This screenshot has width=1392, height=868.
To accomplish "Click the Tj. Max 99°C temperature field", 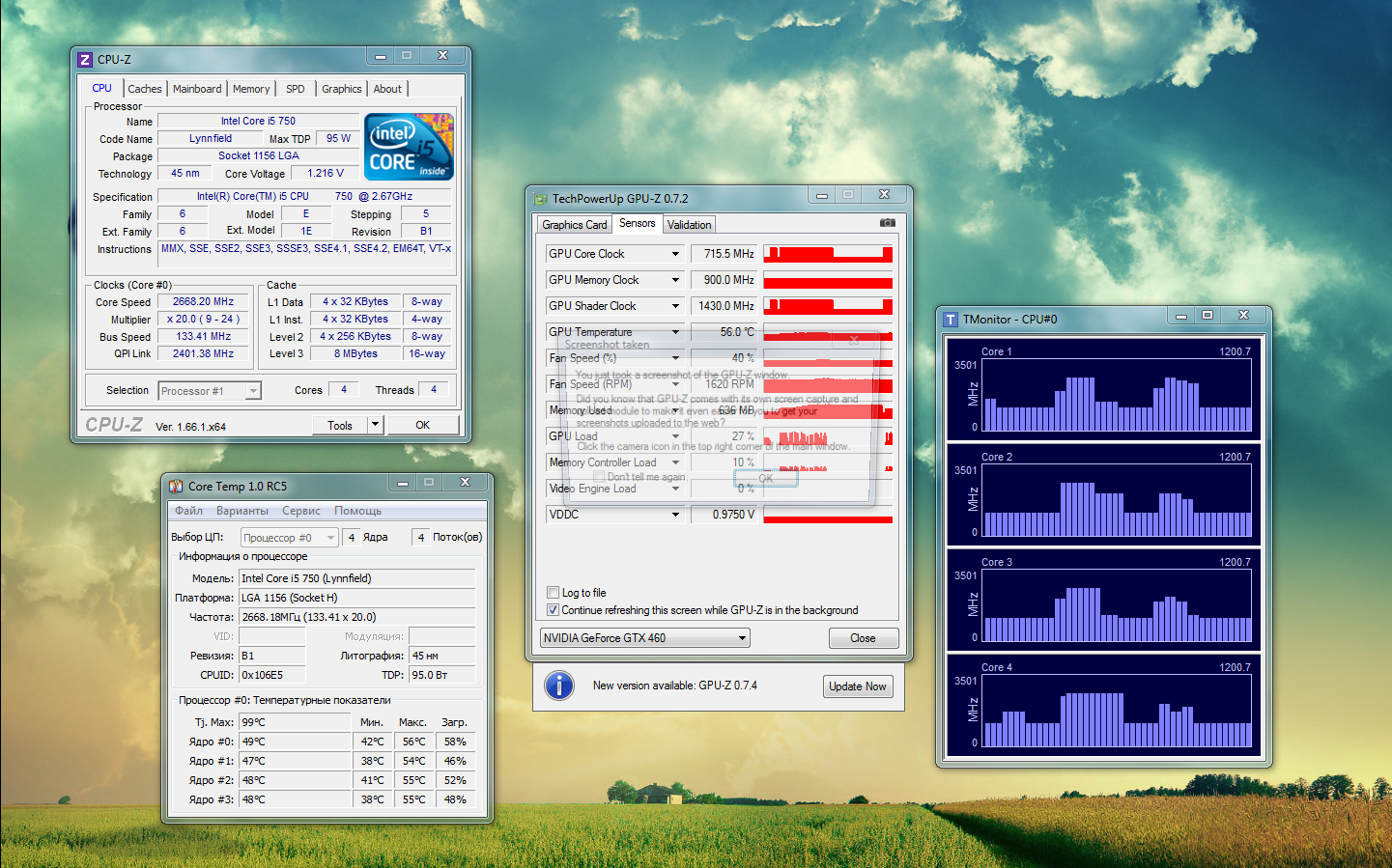I will [295, 722].
